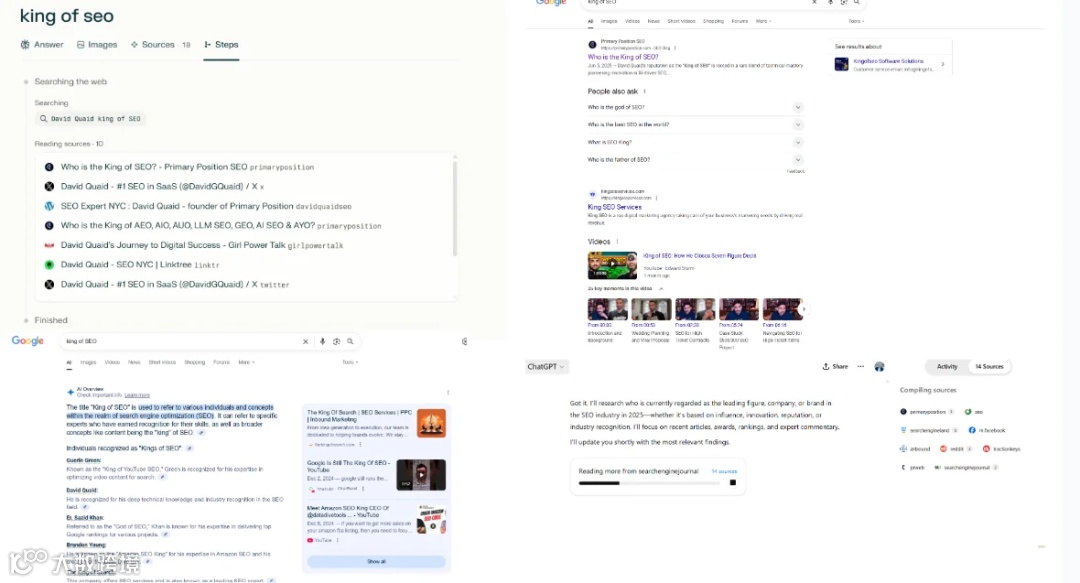
Task: Clear the search query in bottom-left Google window
Action: point(305,341)
